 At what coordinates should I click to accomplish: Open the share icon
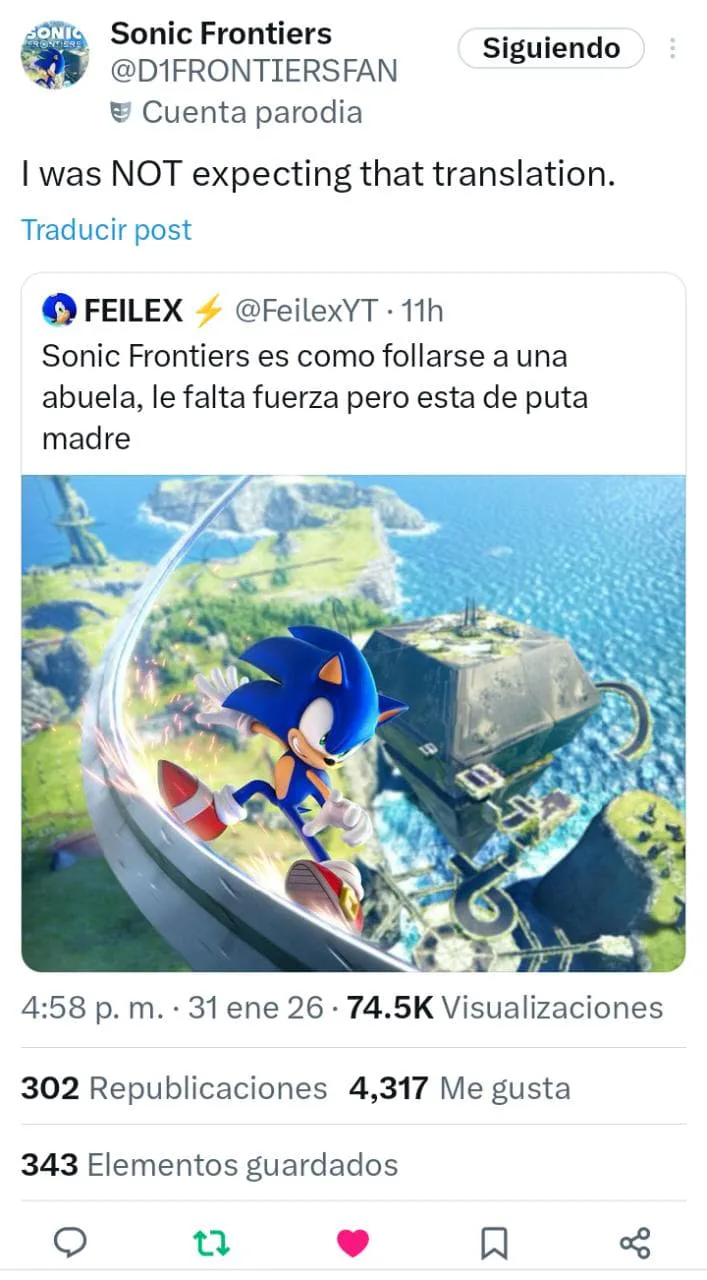pos(635,1243)
